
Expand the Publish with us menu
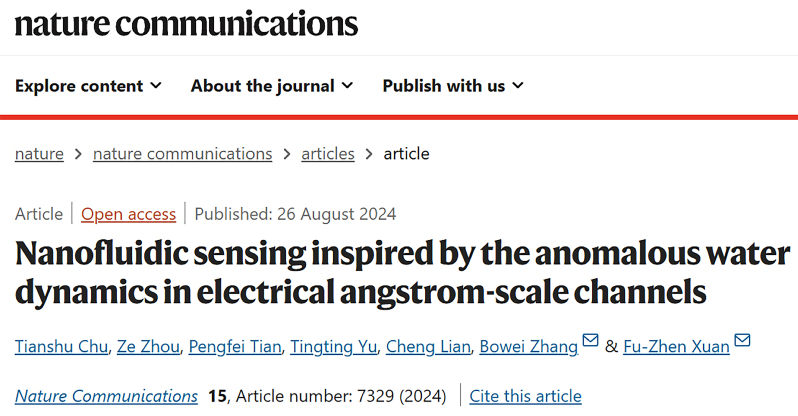[453, 86]
